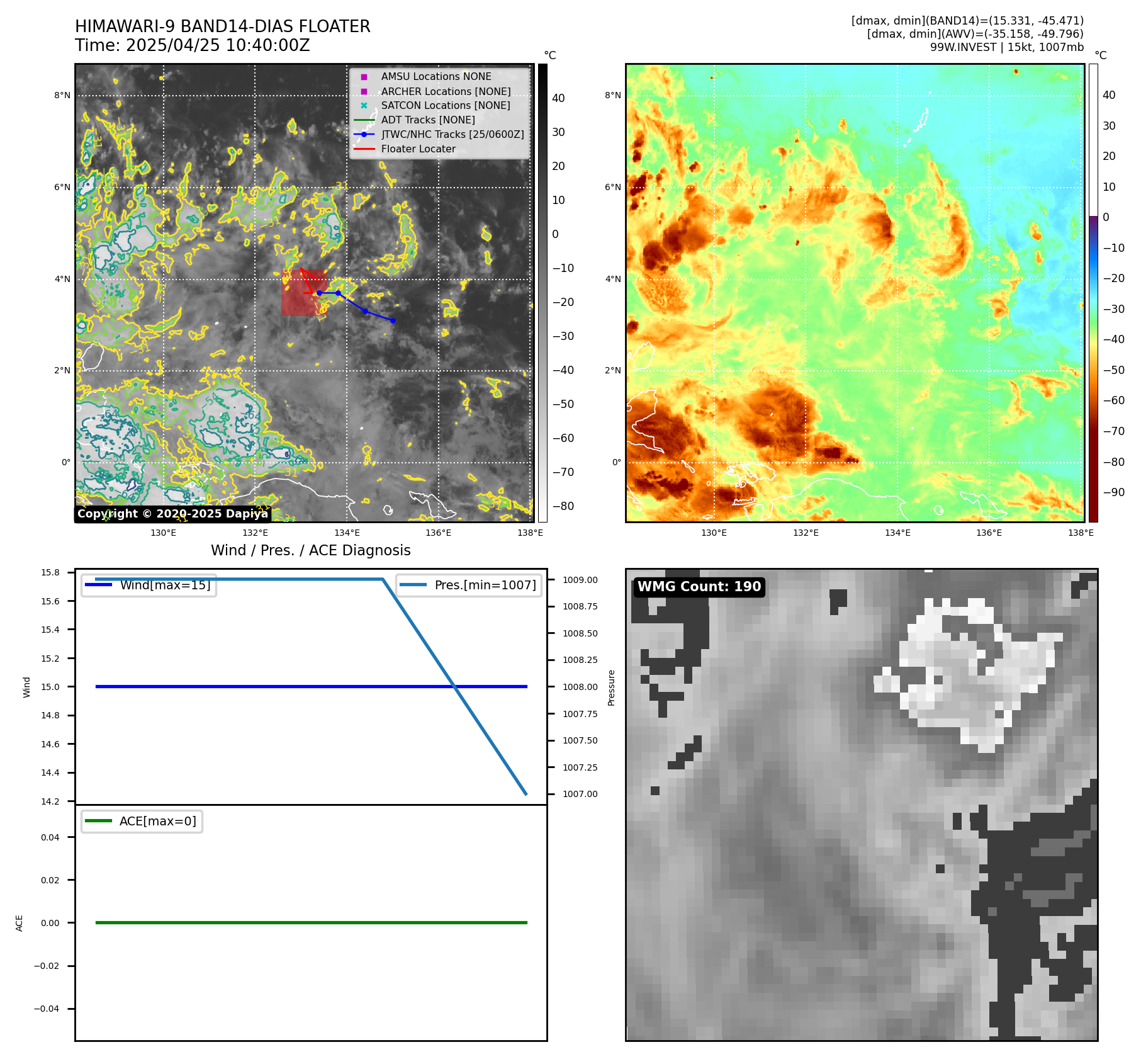Click the cyan SATCON Locations x marker
The width and height of the screenshot is (1141, 1064).
364,106
